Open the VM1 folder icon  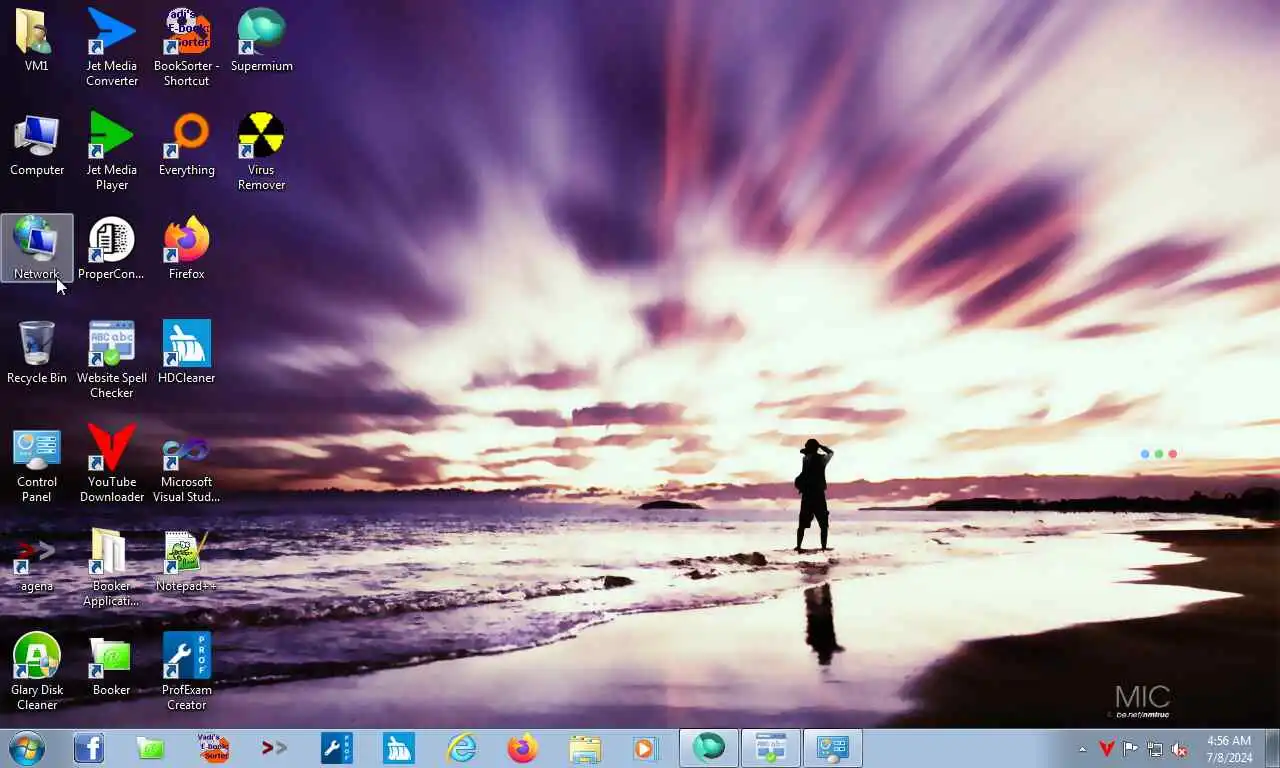pos(37,41)
